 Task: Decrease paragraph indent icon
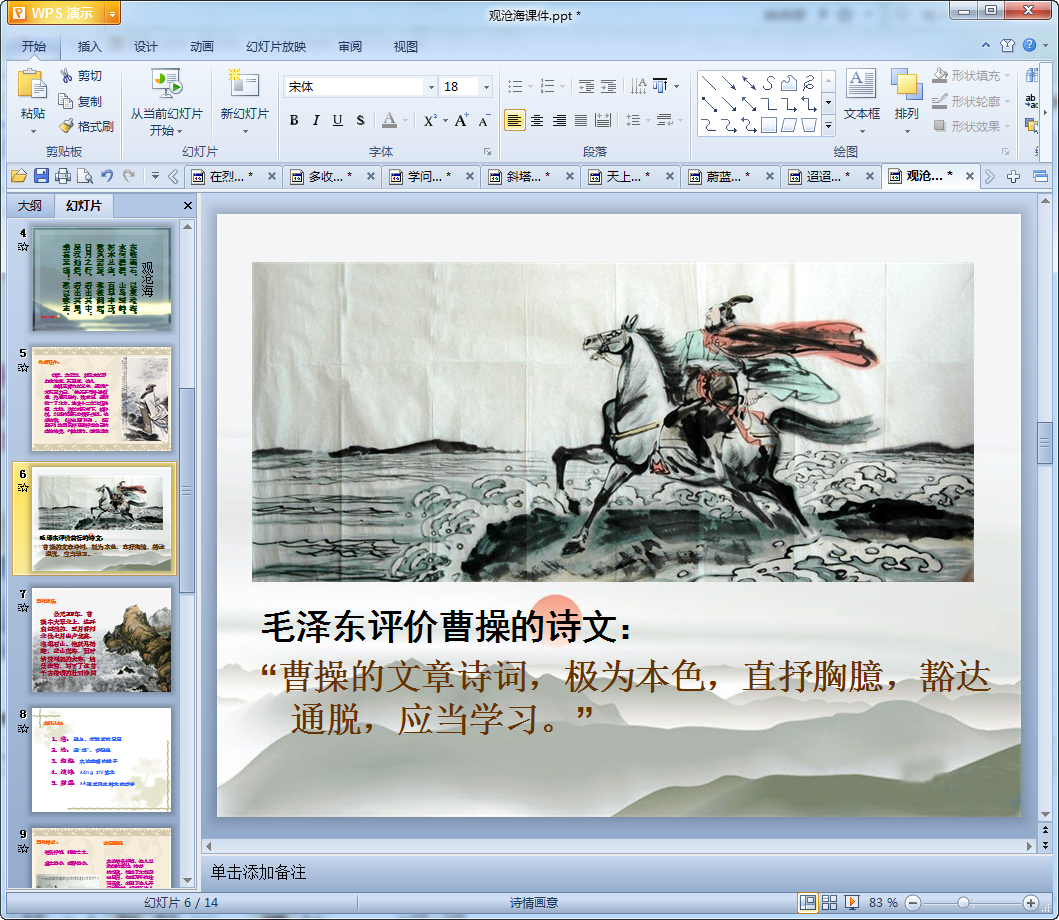tap(586, 86)
